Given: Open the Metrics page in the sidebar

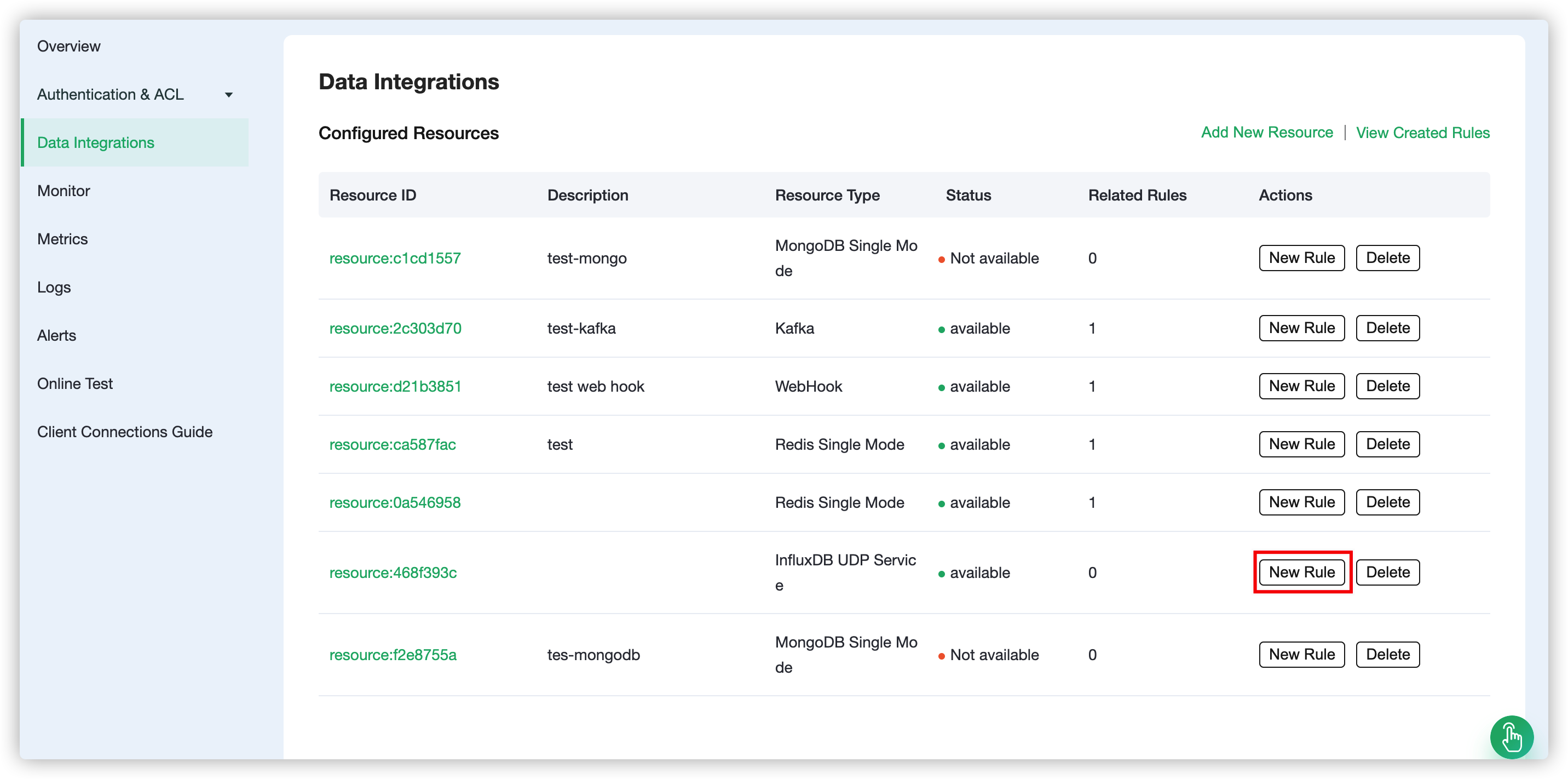Looking at the screenshot, I should pyautogui.click(x=62, y=239).
